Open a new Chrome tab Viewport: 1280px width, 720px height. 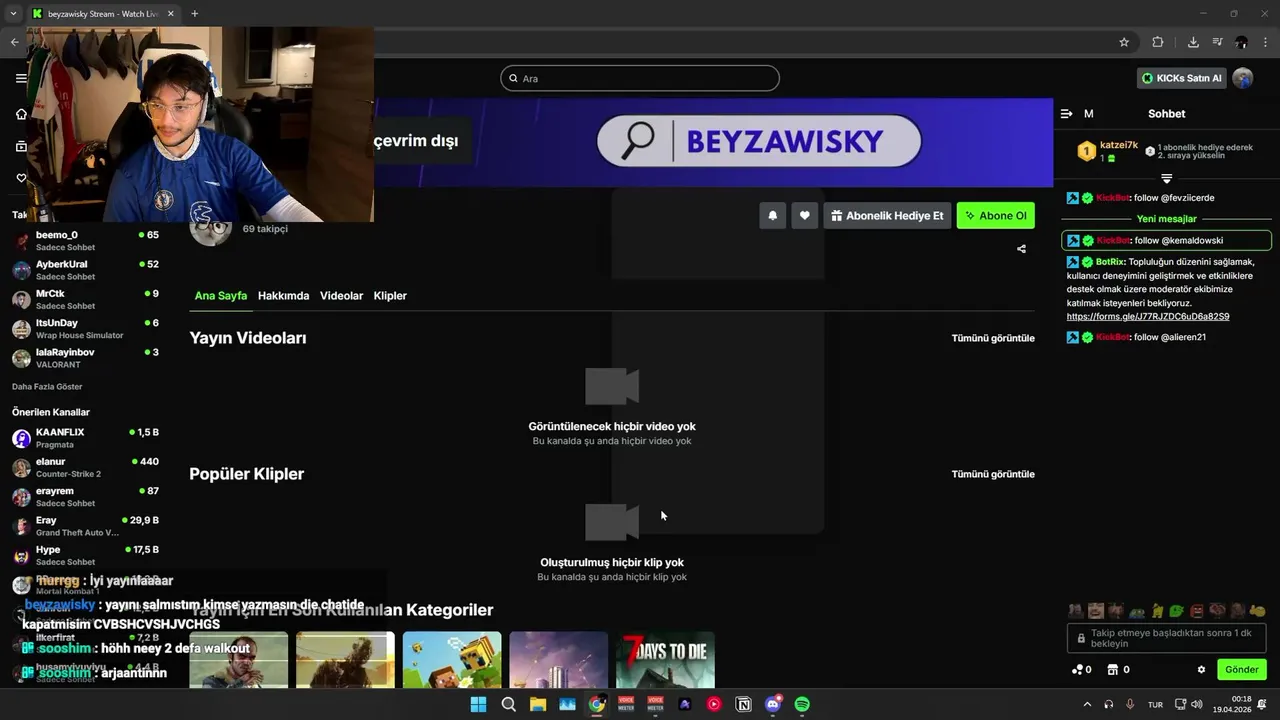pyautogui.click(x=194, y=14)
